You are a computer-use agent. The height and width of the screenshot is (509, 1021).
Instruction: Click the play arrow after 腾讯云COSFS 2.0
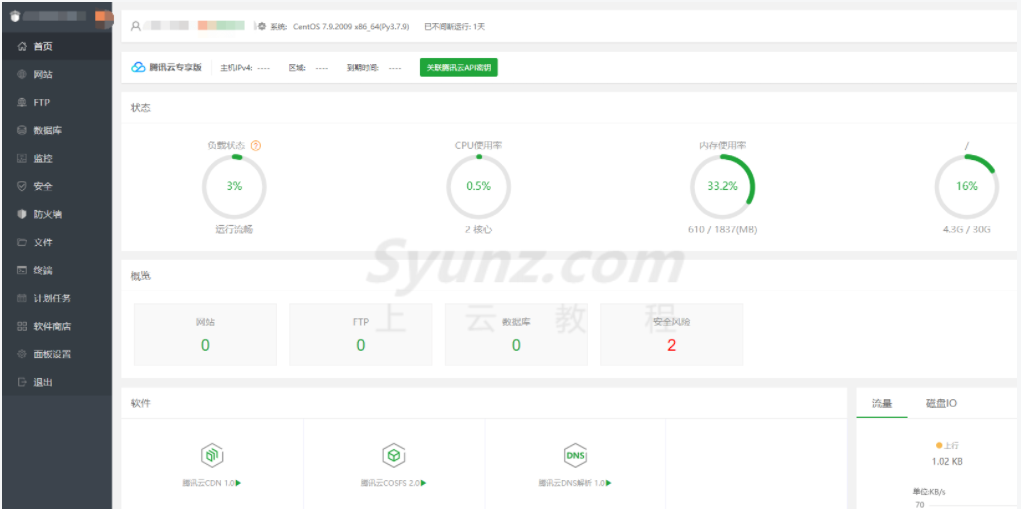coord(424,483)
